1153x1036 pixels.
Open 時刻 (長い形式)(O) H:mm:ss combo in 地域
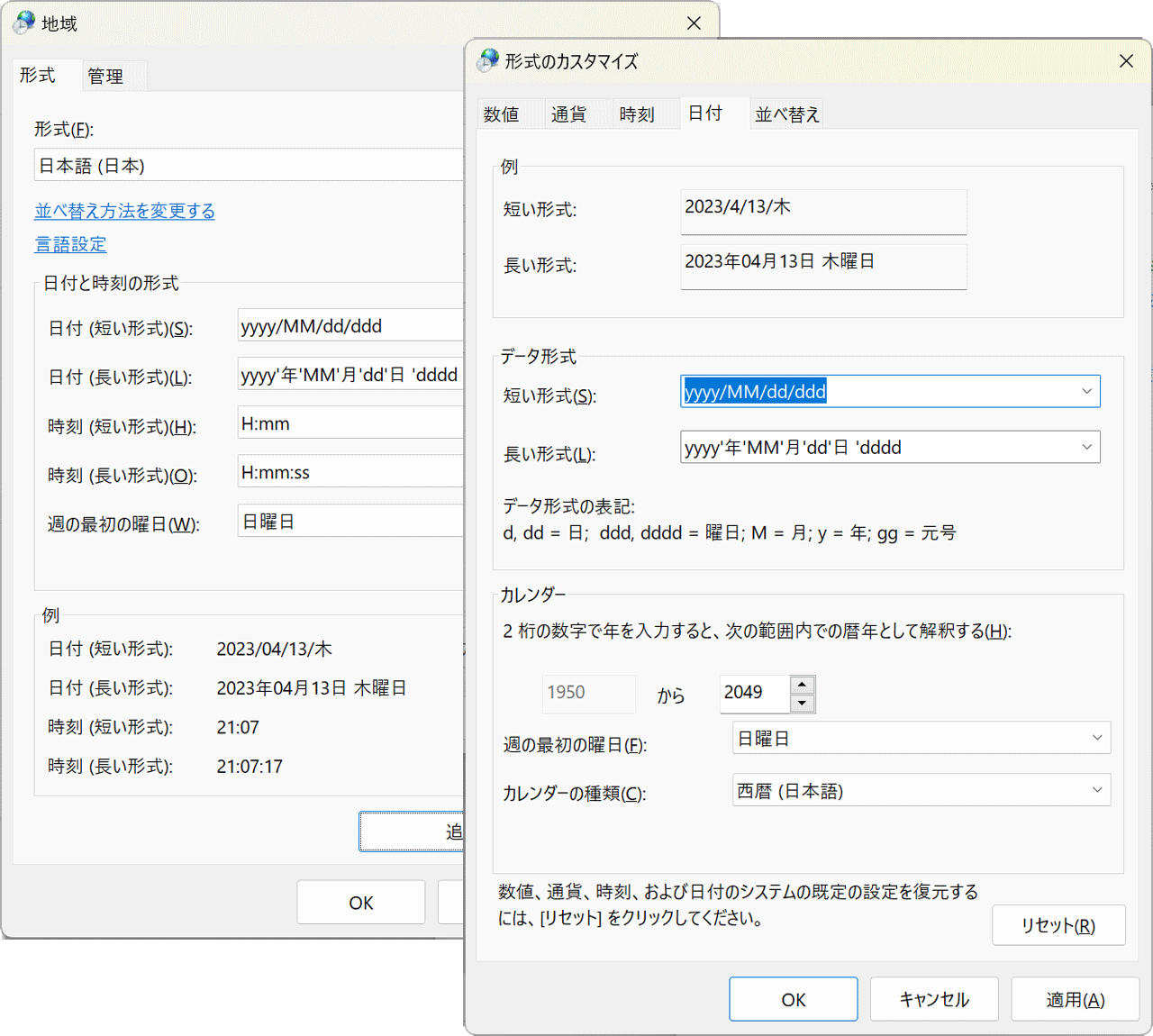coord(351,472)
